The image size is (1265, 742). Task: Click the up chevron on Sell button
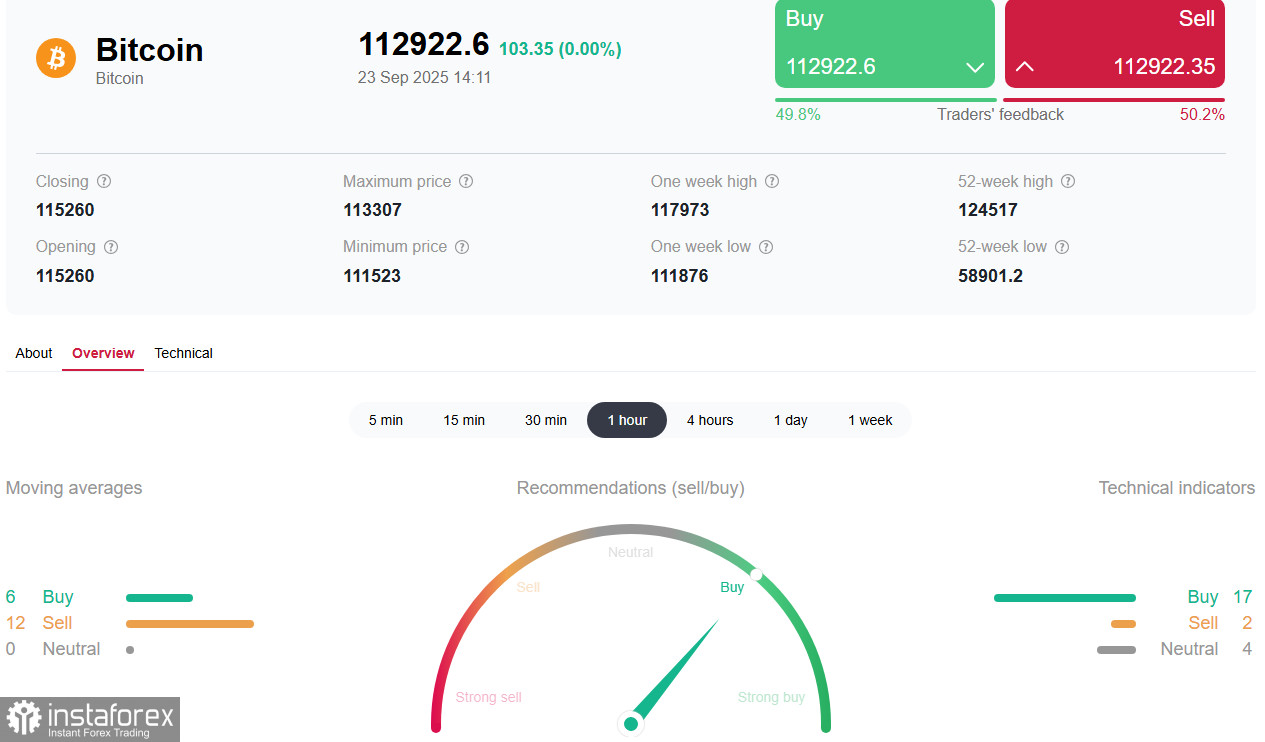click(1025, 67)
